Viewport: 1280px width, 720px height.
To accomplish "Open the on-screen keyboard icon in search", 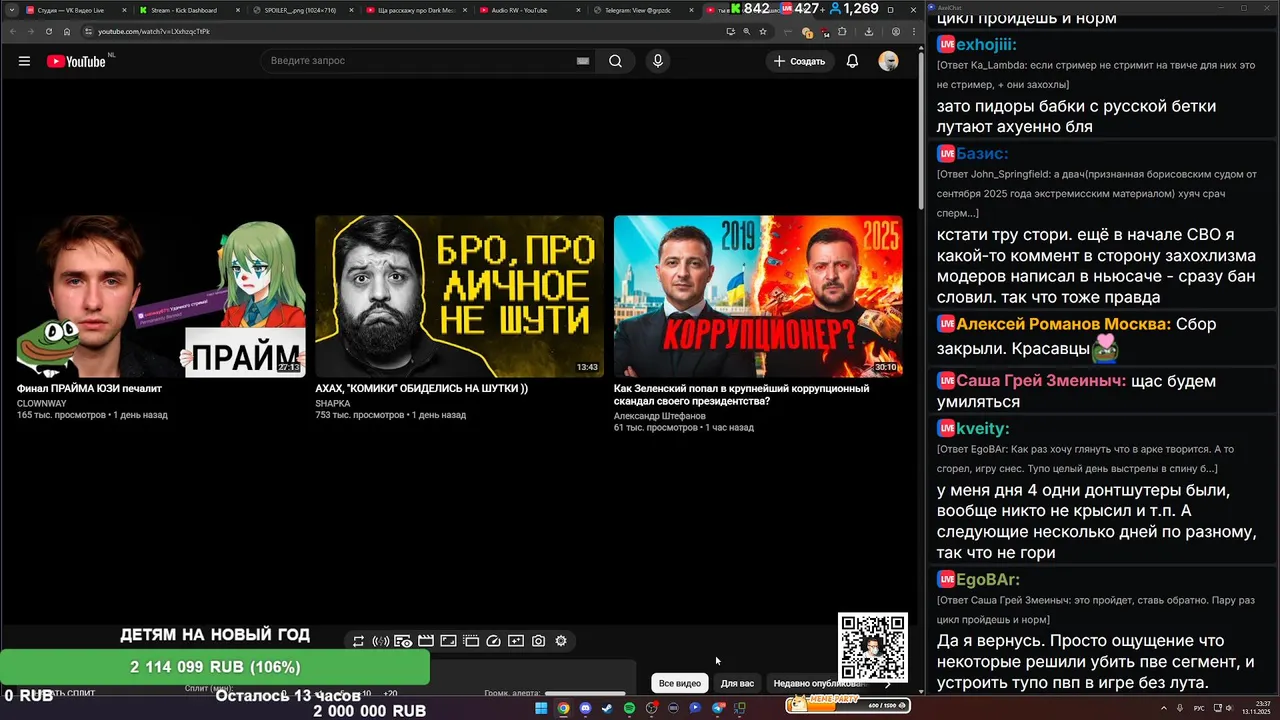I will pyautogui.click(x=583, y=61).
